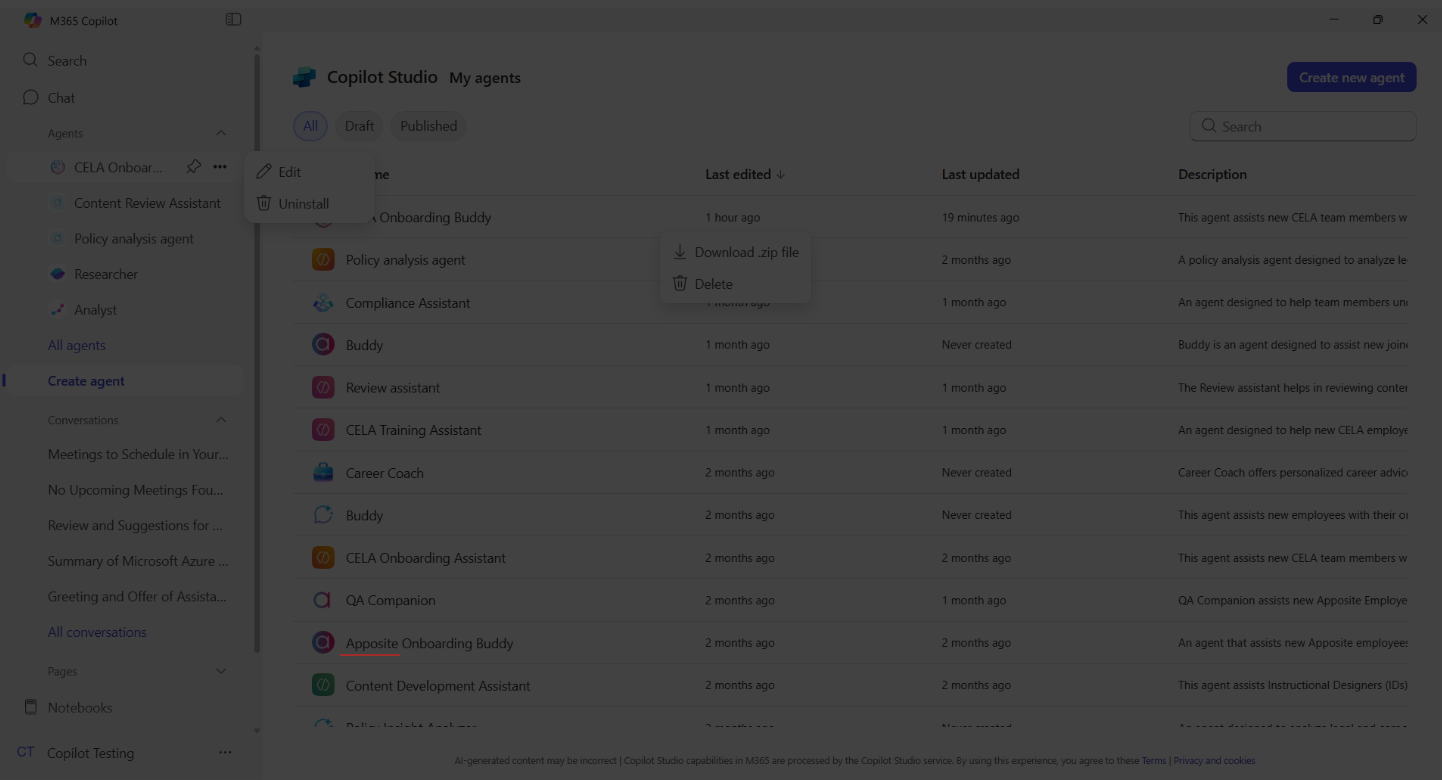Click the magnifier icon in agents search
Screen dimensions: 1442x780
tap(1209, 126)
